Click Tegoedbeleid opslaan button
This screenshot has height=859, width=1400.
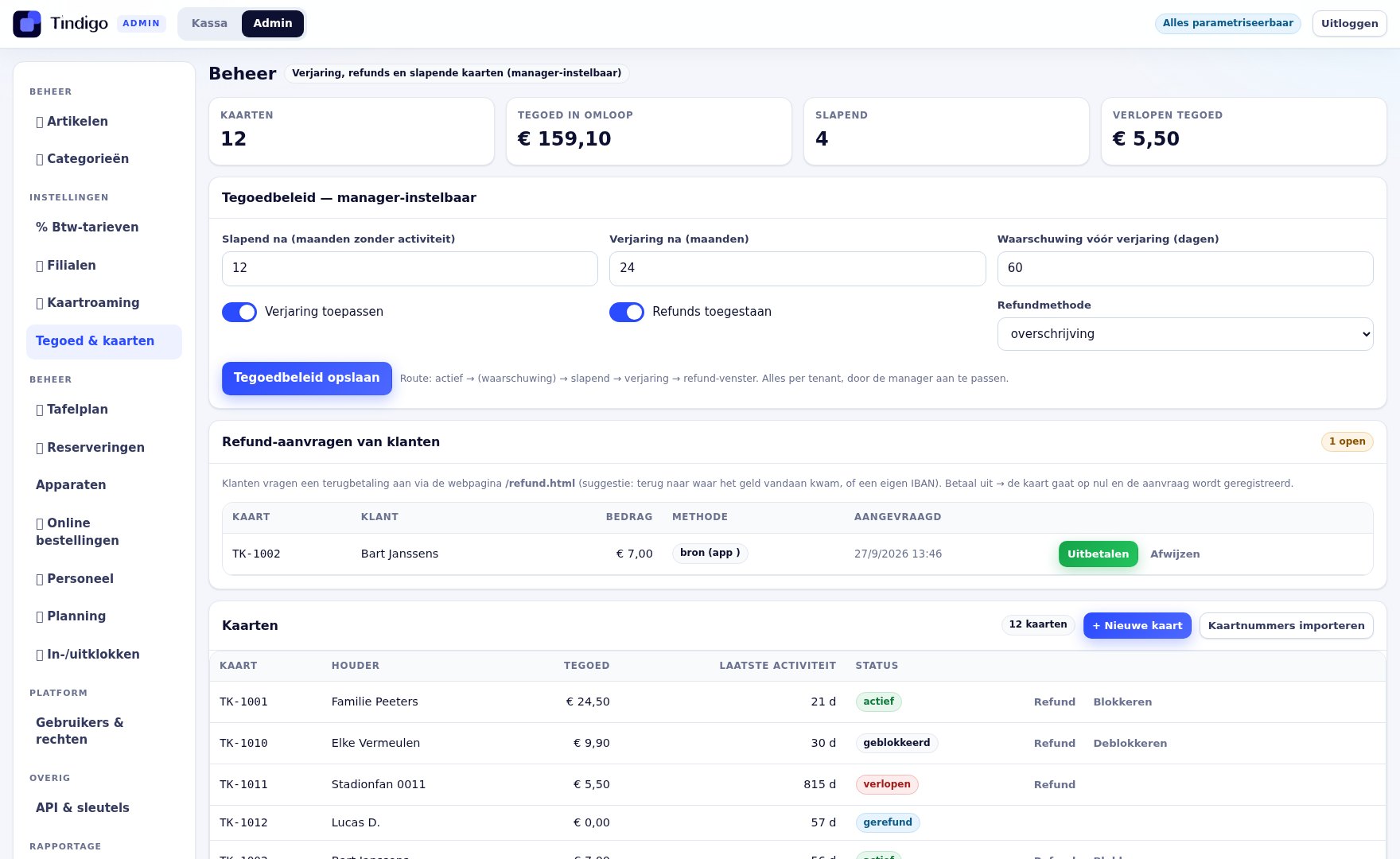[x=307, y=379]
